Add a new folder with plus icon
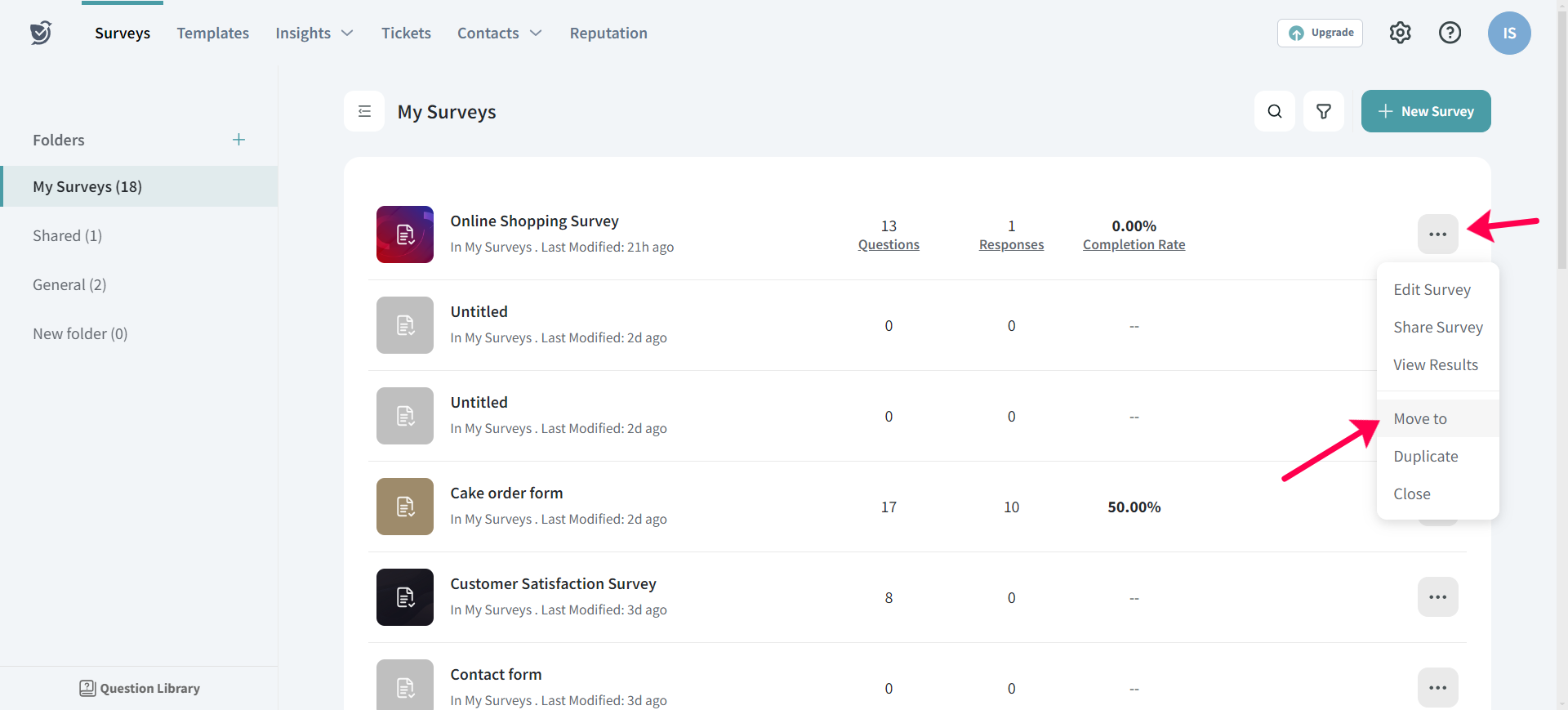The image size is (1568, 710). coord(238,140)
